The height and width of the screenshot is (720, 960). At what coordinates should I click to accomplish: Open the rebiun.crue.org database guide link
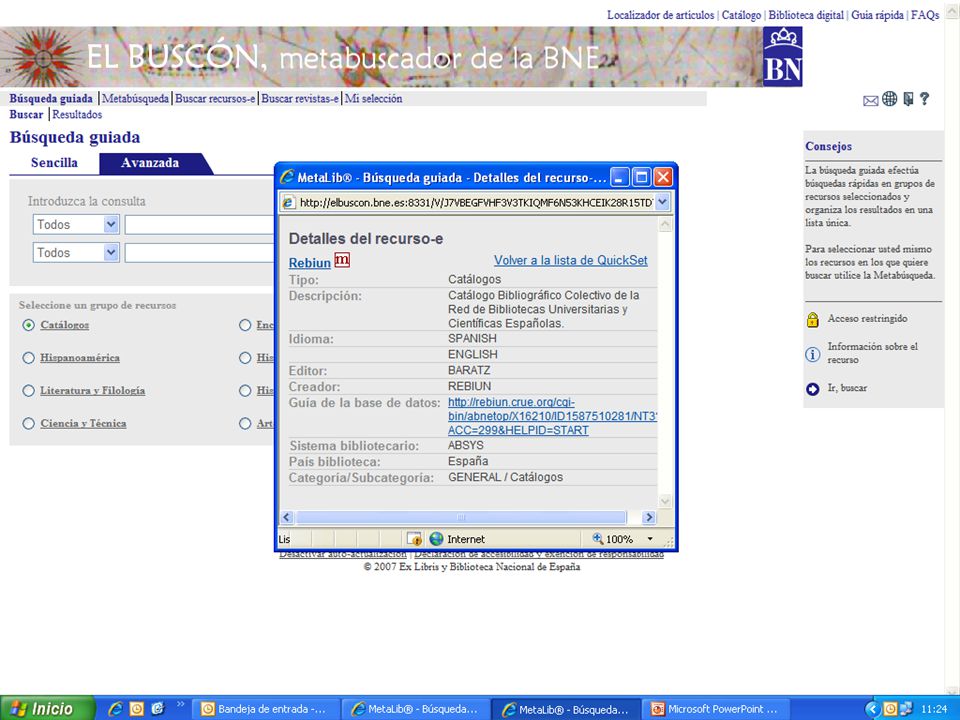(x=552, y=416)
